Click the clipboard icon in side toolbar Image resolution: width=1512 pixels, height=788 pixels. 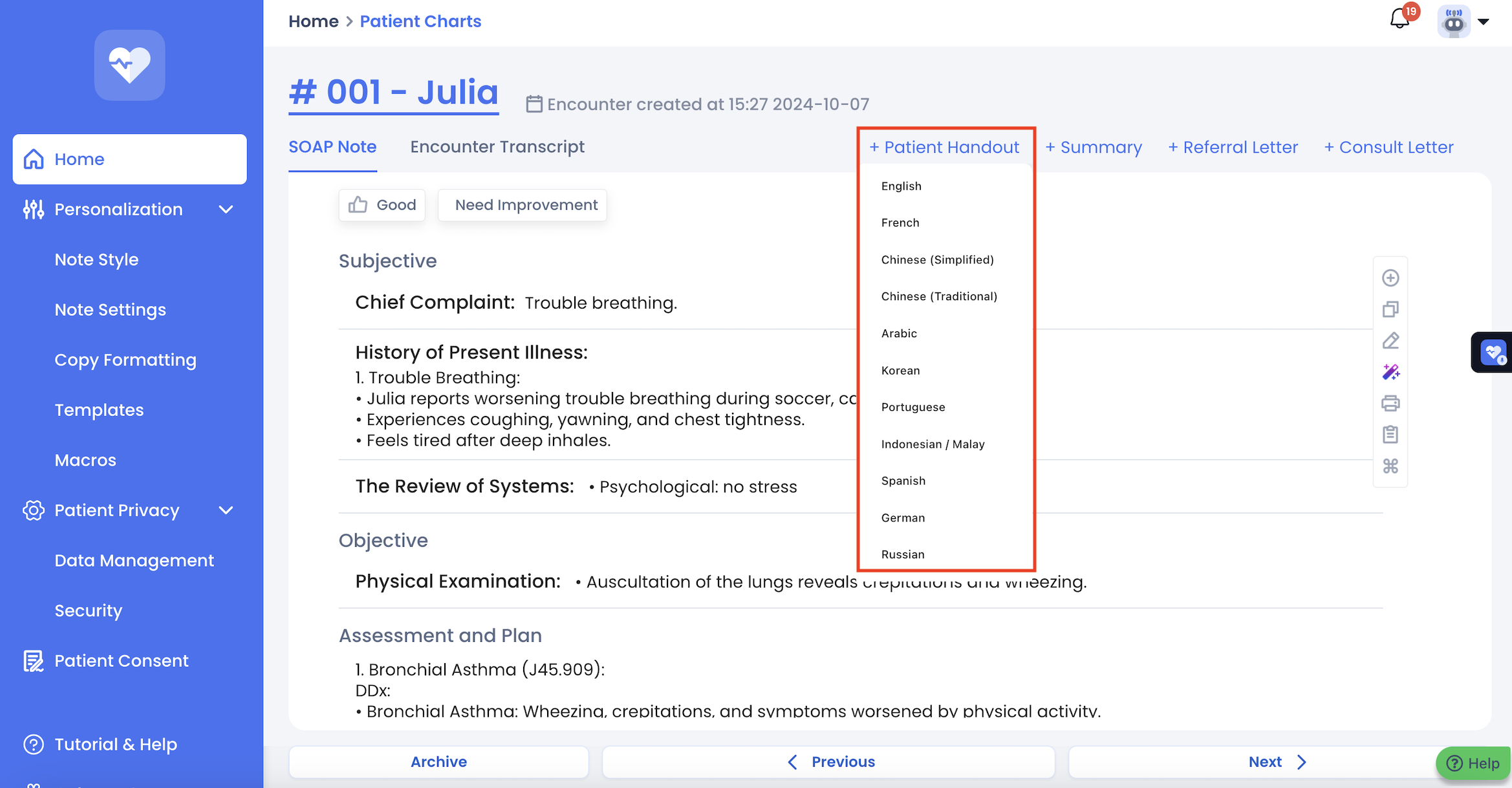click(1390, 435)
